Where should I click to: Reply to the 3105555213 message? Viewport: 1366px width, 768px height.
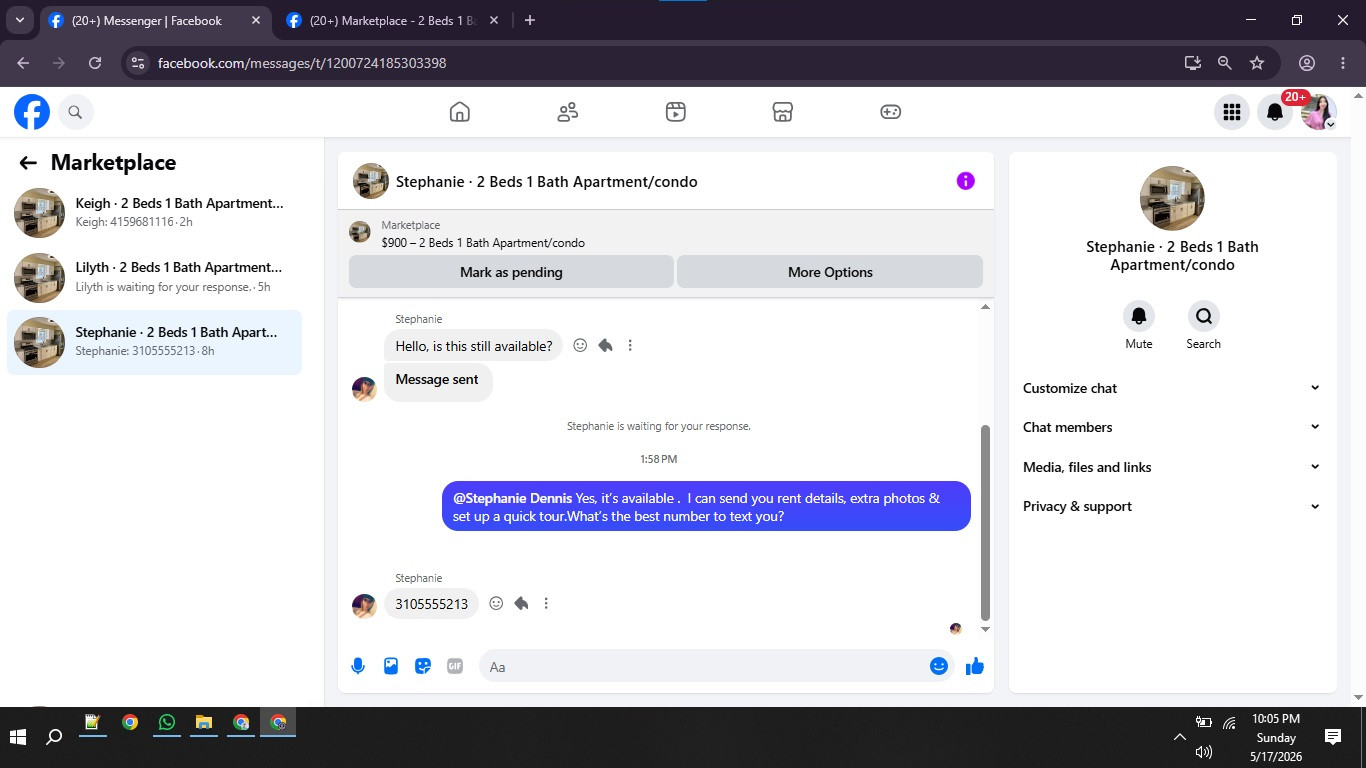[x=521, y=603]
